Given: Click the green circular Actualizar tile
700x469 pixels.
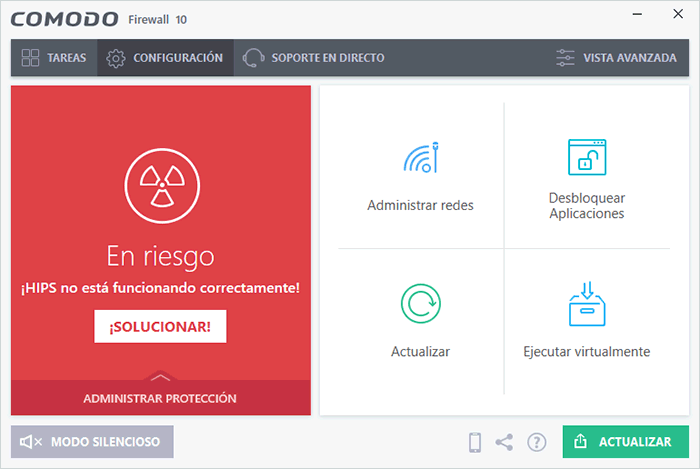Looking at the screenshot, I should (x=421, y=321).
